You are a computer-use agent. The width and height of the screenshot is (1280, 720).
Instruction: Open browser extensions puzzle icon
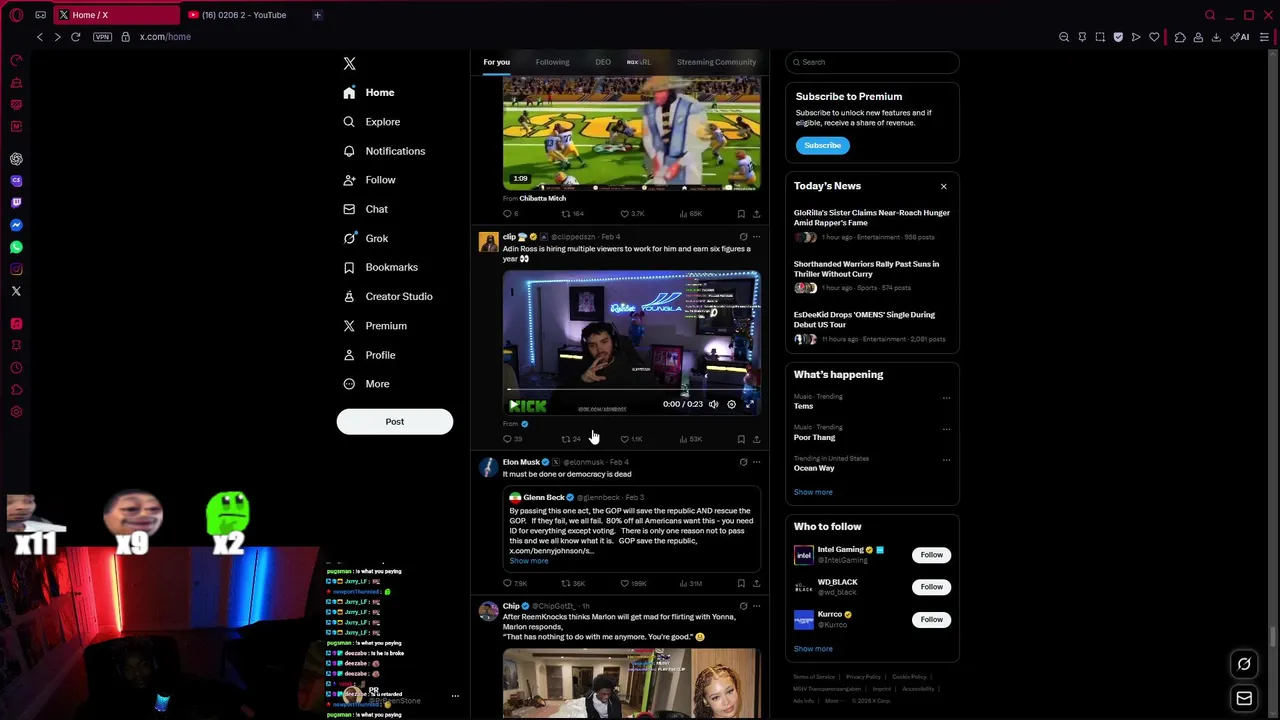point(1180,37)
